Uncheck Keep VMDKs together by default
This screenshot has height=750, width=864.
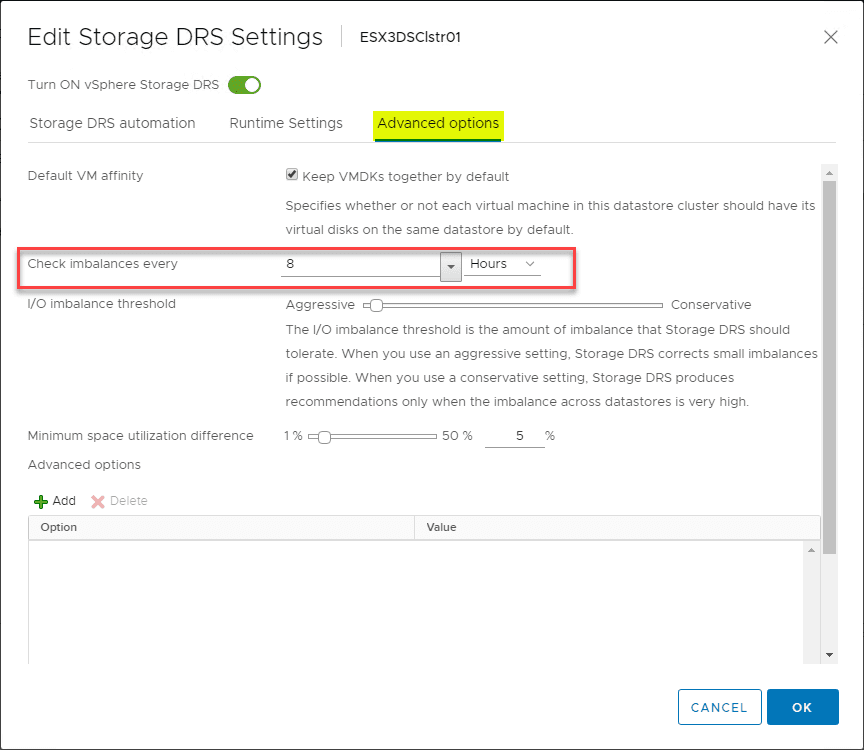click(292, 175)
